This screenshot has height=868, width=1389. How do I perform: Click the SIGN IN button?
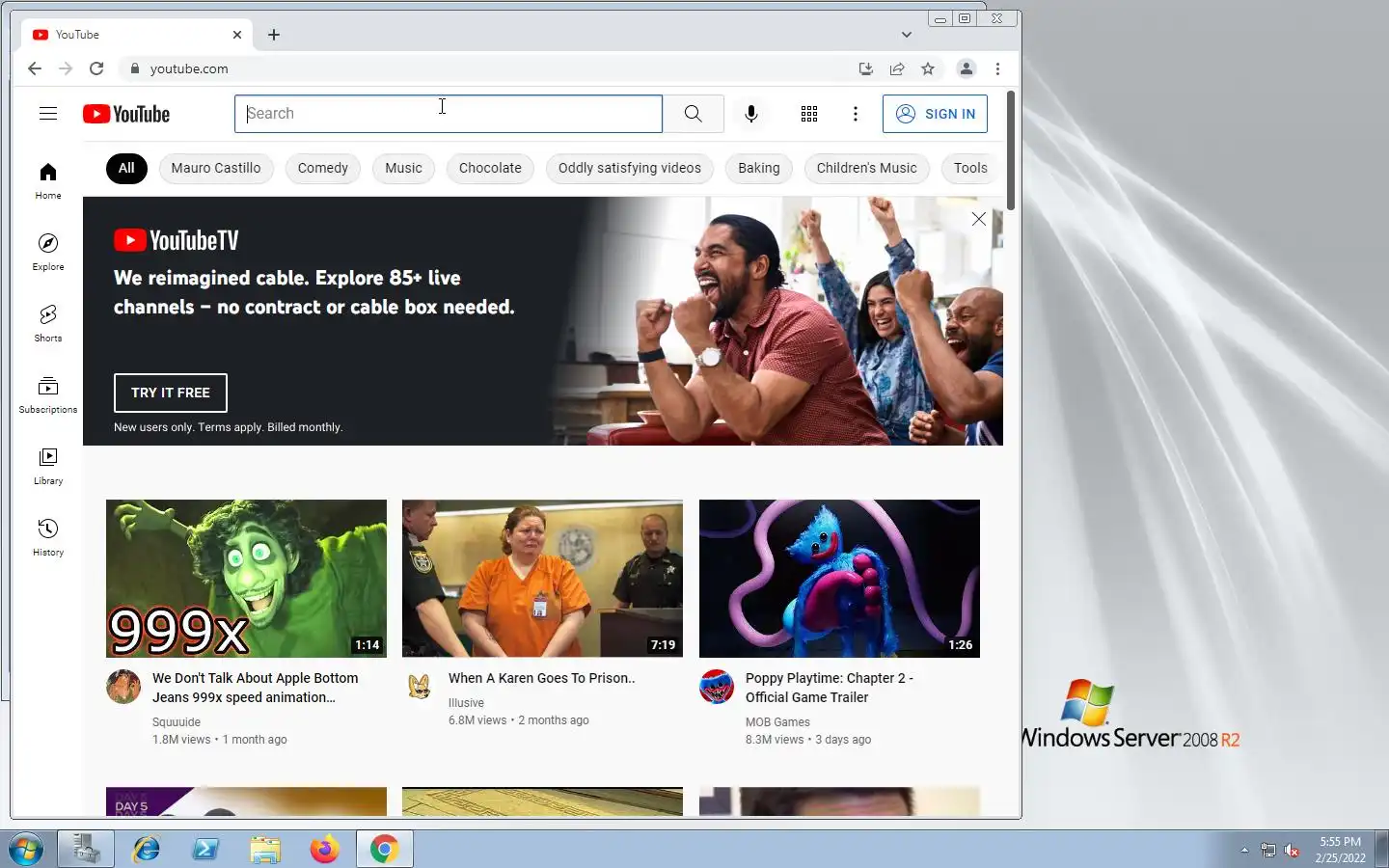935,114
